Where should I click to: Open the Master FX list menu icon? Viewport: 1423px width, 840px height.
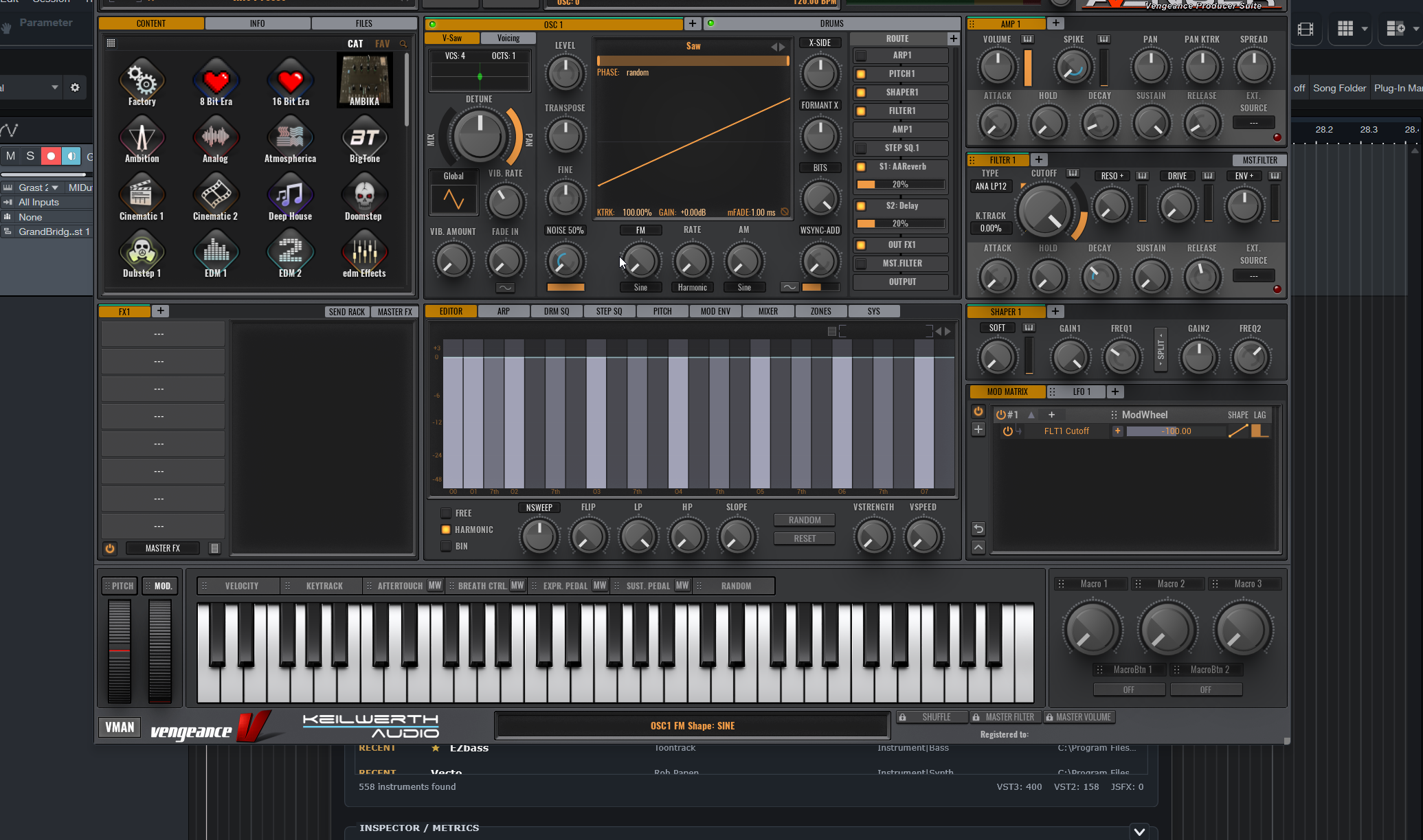point(214,548)
